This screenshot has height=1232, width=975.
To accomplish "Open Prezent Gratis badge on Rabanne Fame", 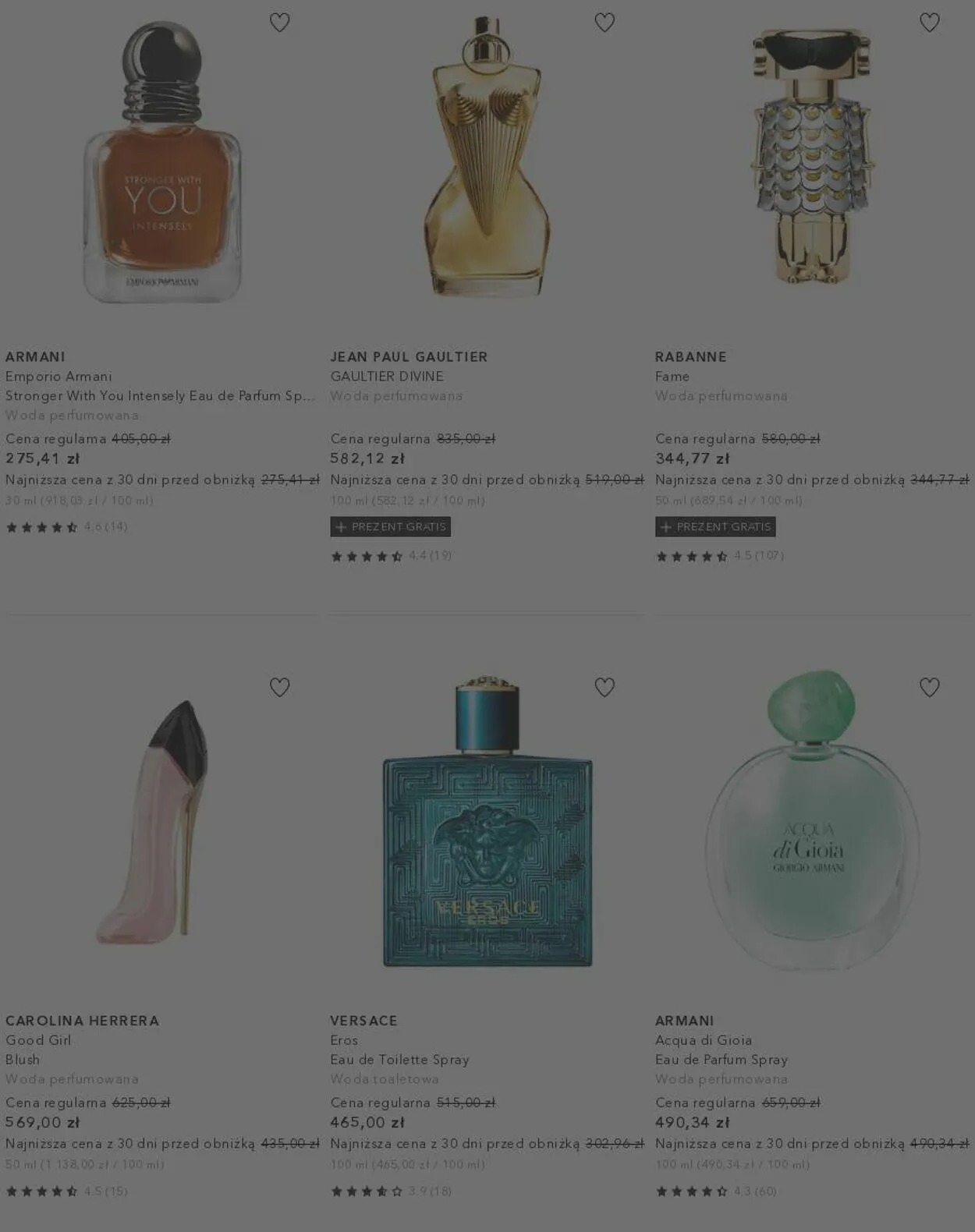I will click(x=715, y=527).
